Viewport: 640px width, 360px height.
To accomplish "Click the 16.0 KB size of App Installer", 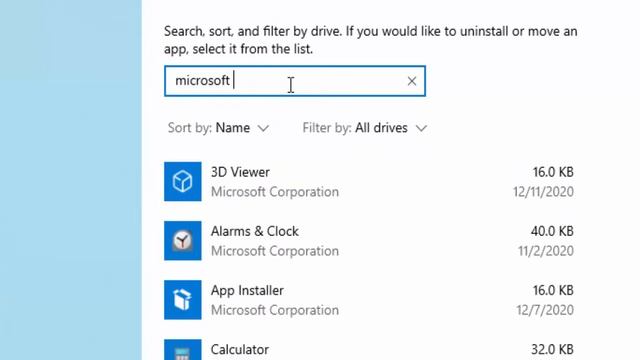I will click(x=553, y=291).
